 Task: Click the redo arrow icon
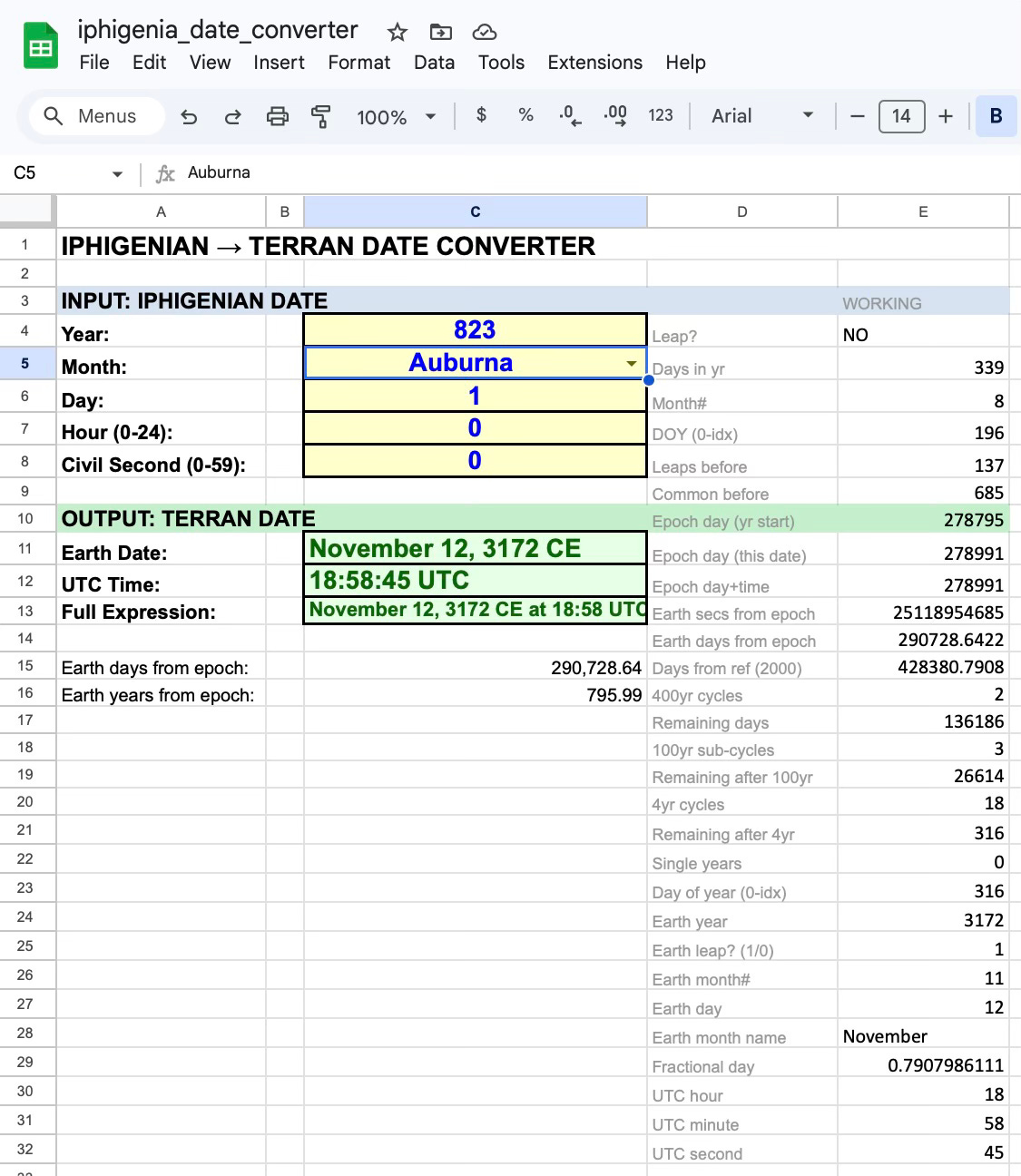coord(232,116)
